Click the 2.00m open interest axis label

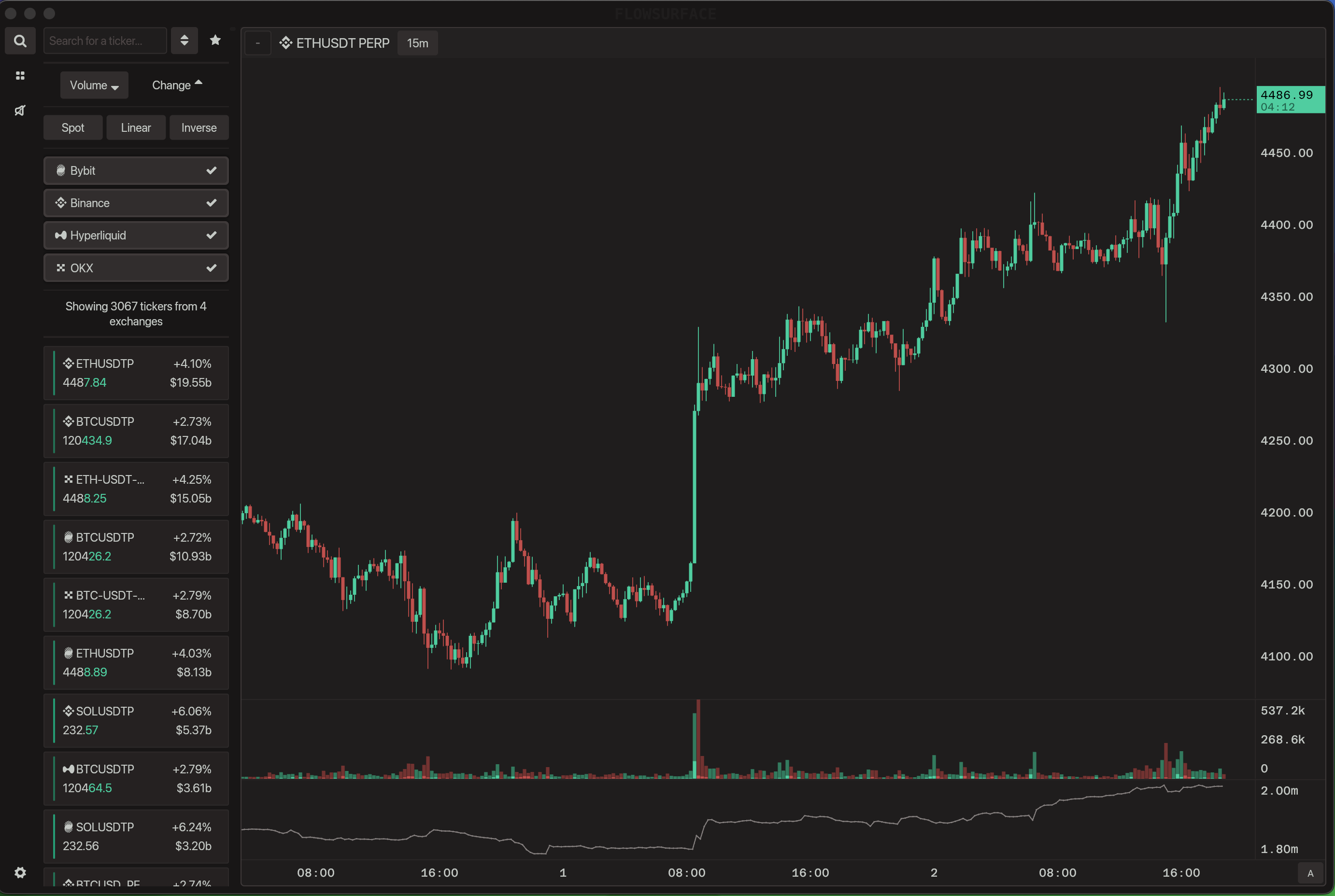pos(1279,790)
